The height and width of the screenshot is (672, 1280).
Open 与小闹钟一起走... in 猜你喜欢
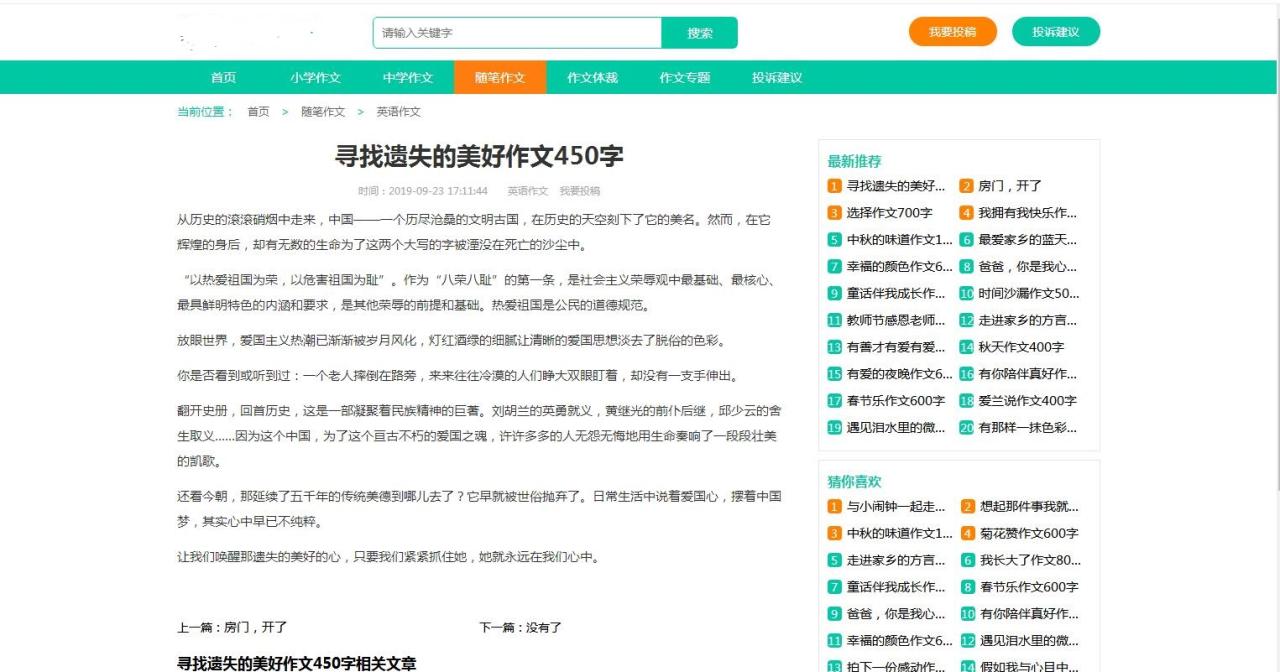coord(895,506)
